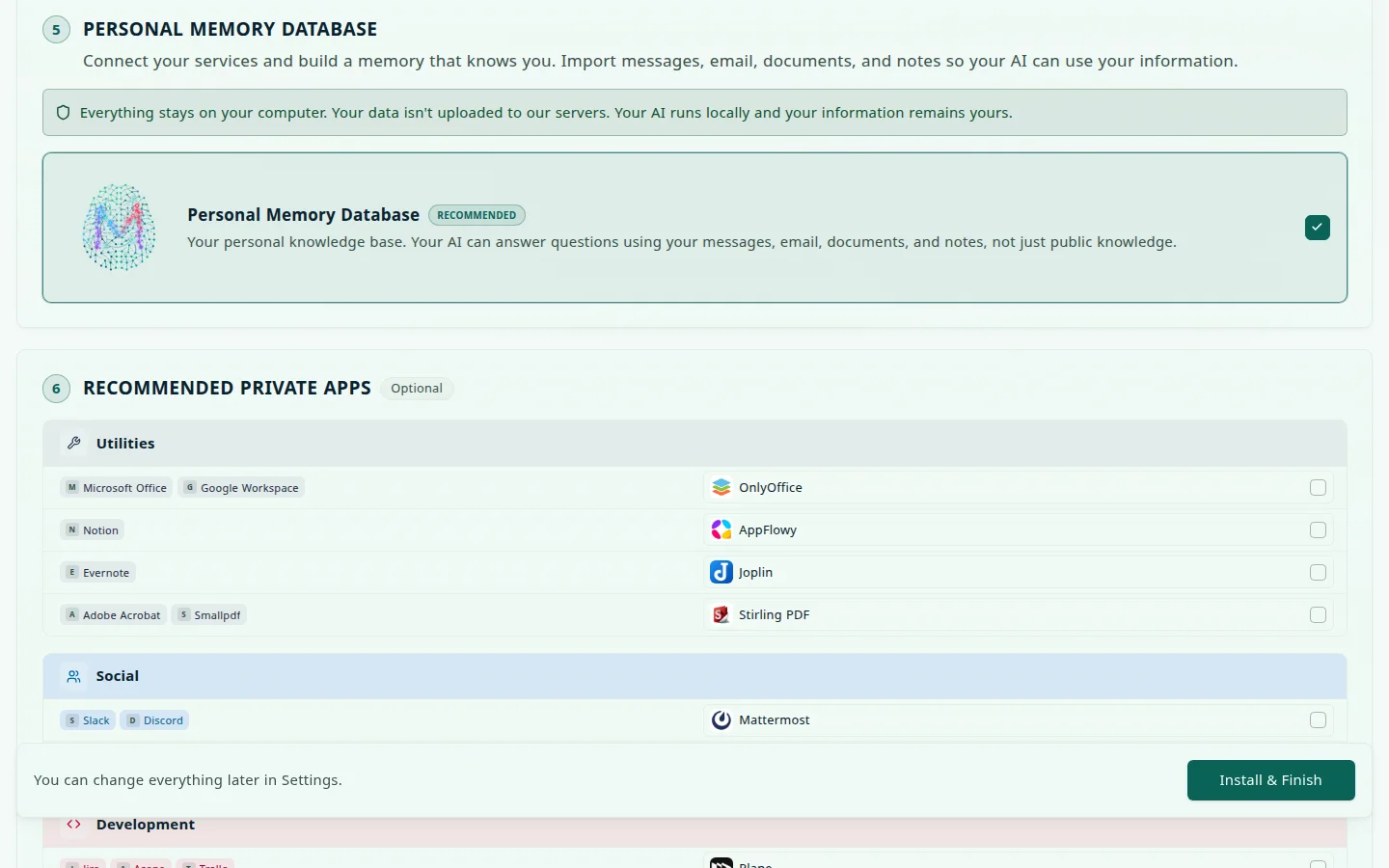This screenshot has width=1389, height=868.
Task: Click the Install & Finish button
Action: point(1271,780)
